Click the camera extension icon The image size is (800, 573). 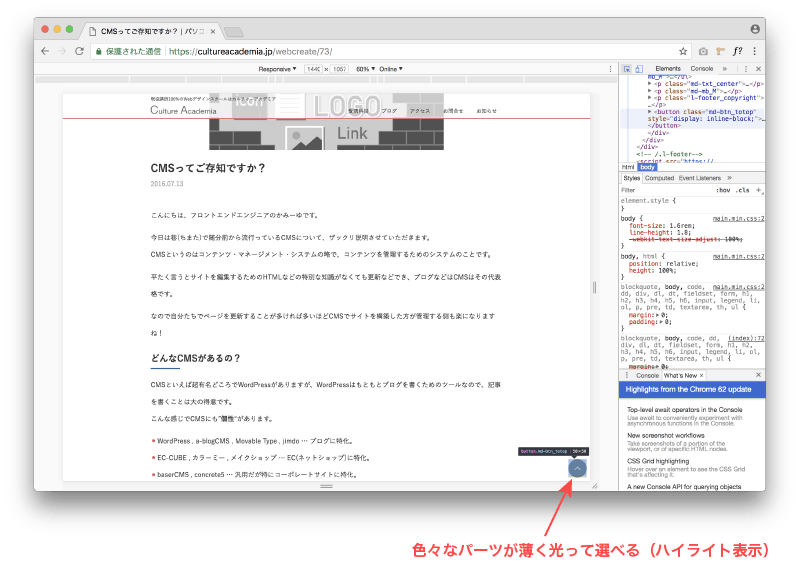703,51
